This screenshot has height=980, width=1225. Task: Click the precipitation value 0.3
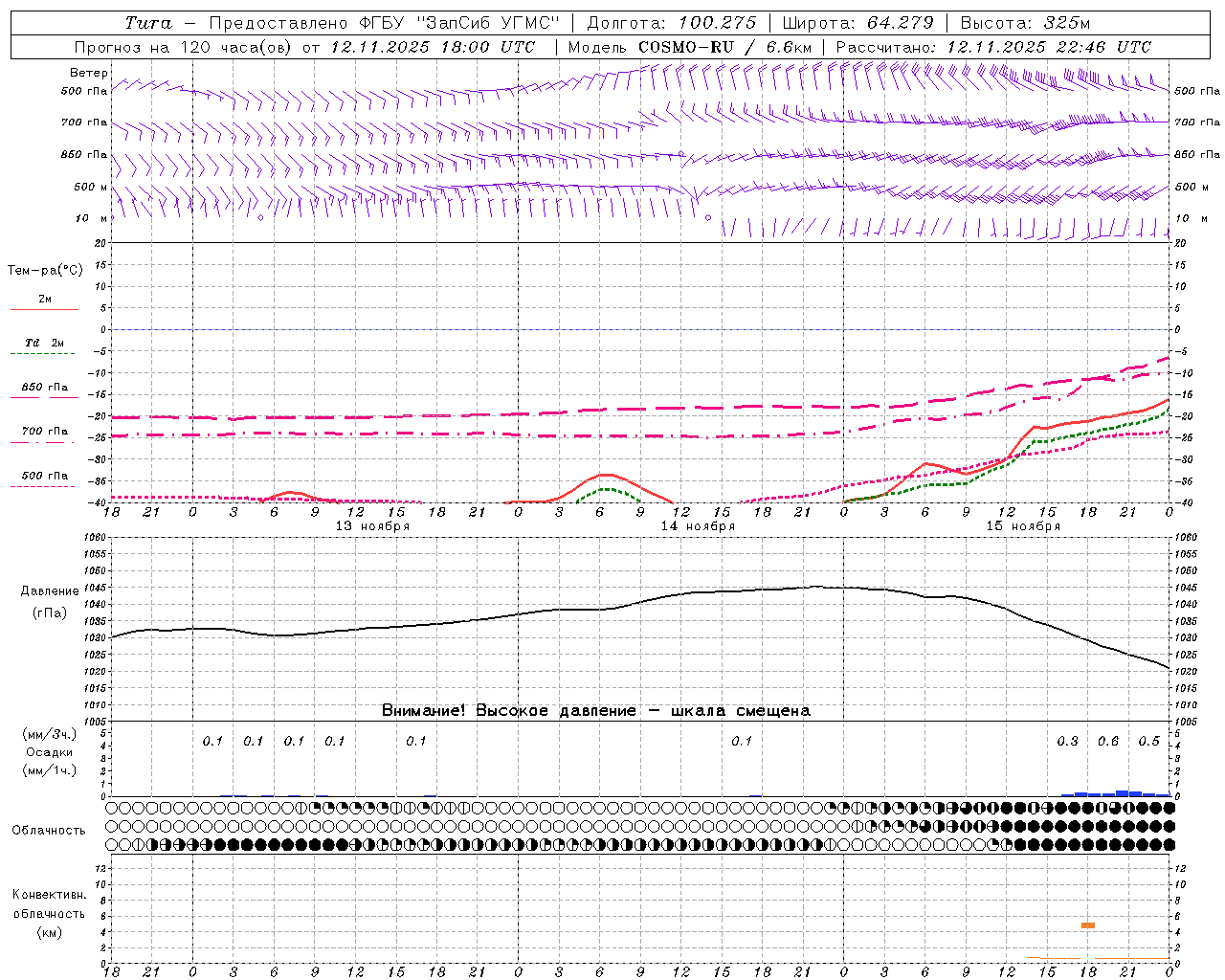click(1067, 742)
